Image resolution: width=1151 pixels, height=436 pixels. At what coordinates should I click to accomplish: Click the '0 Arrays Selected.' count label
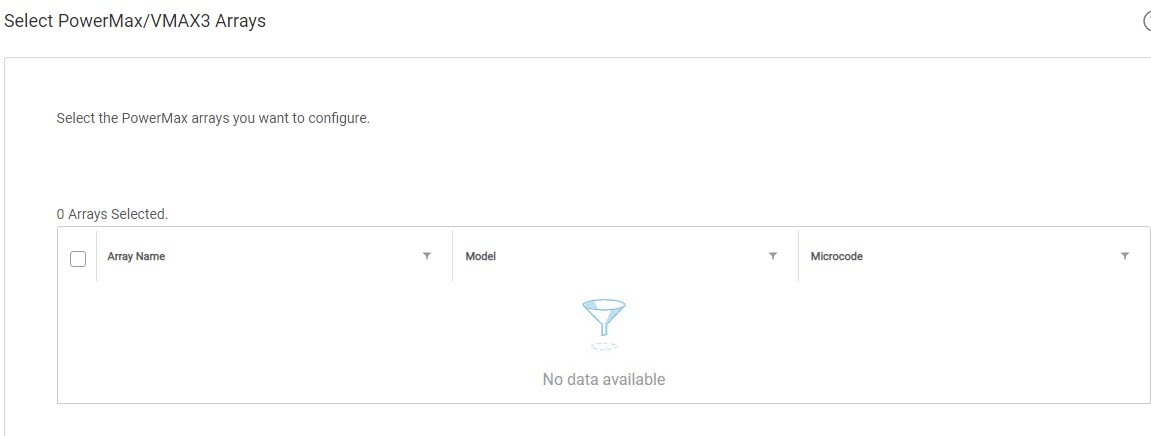112,214
